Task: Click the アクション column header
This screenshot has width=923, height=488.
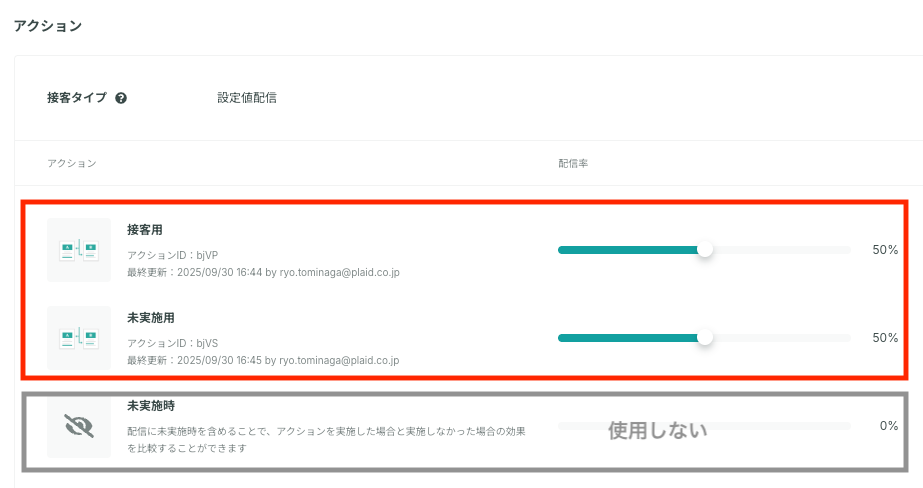Action: pyautogui.click(x=72, y=163)
